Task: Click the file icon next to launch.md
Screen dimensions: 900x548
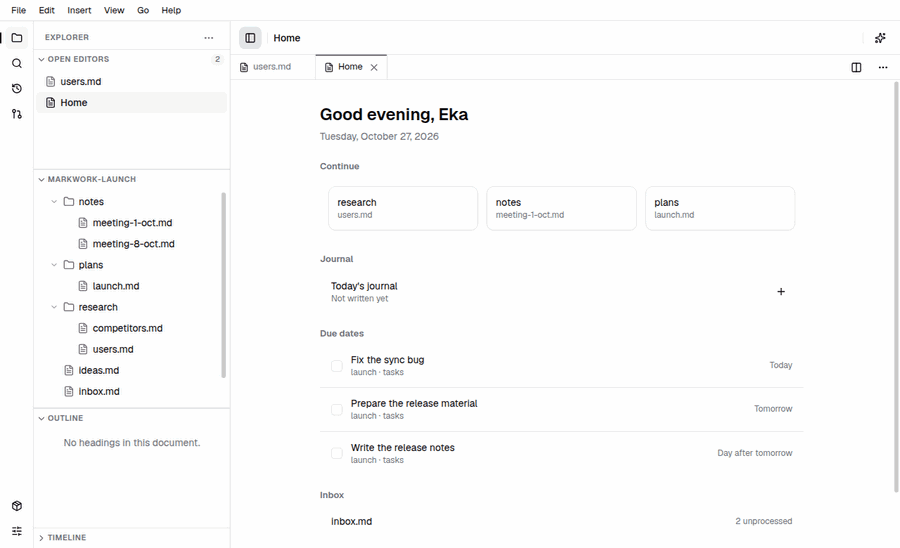Action: tap(83, 286)
